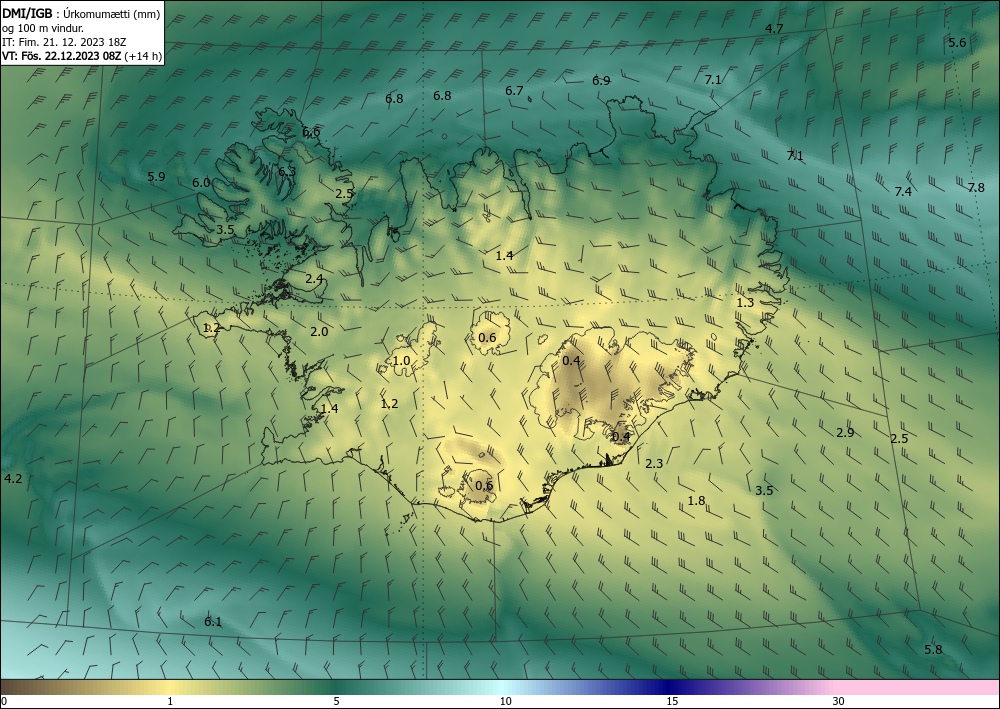Click the 2.4 value on the map
This screenshot has height=709, width=1000.
[x=314, y=279]
